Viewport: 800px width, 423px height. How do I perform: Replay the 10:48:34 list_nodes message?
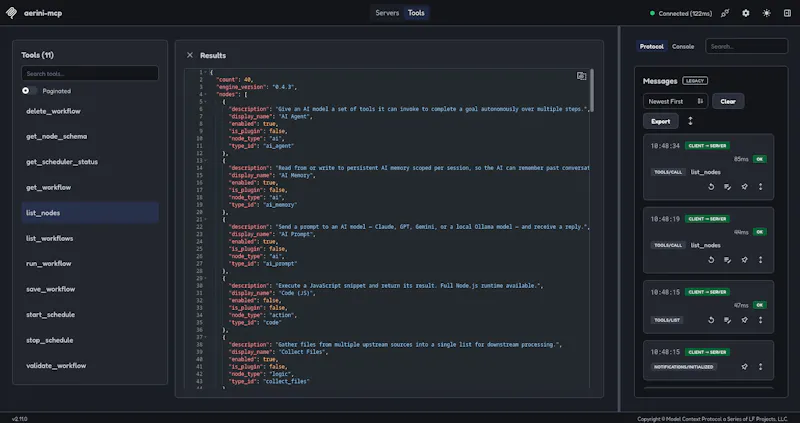[711, 187]
